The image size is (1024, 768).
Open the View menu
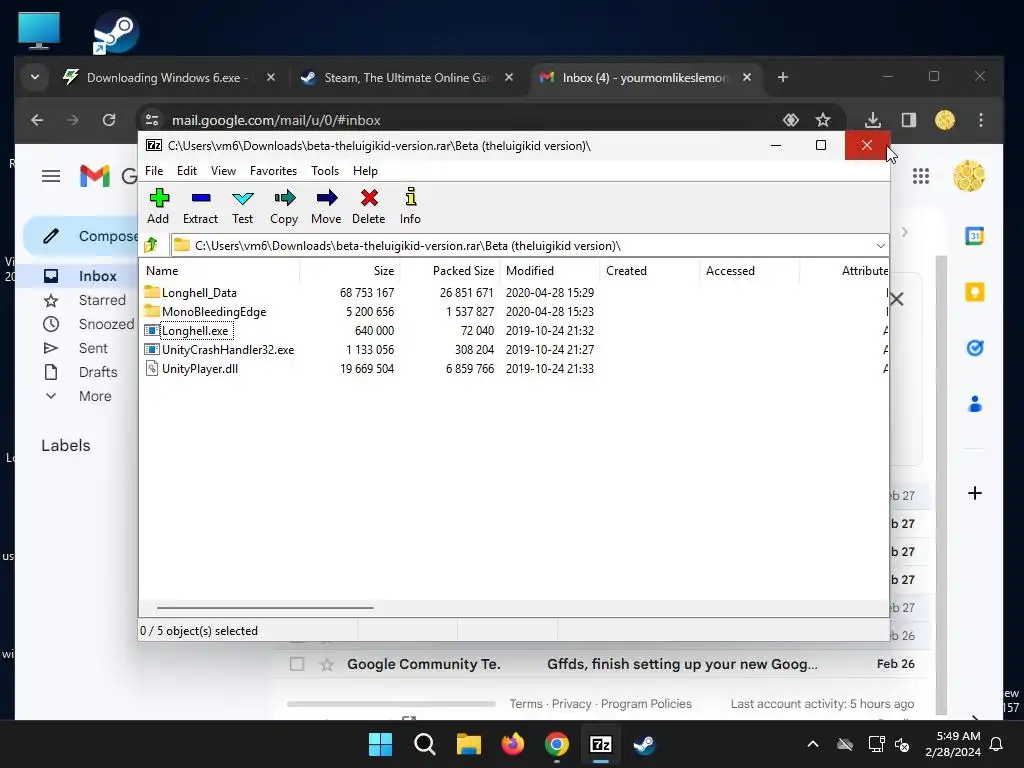click(x=223, y=170)
